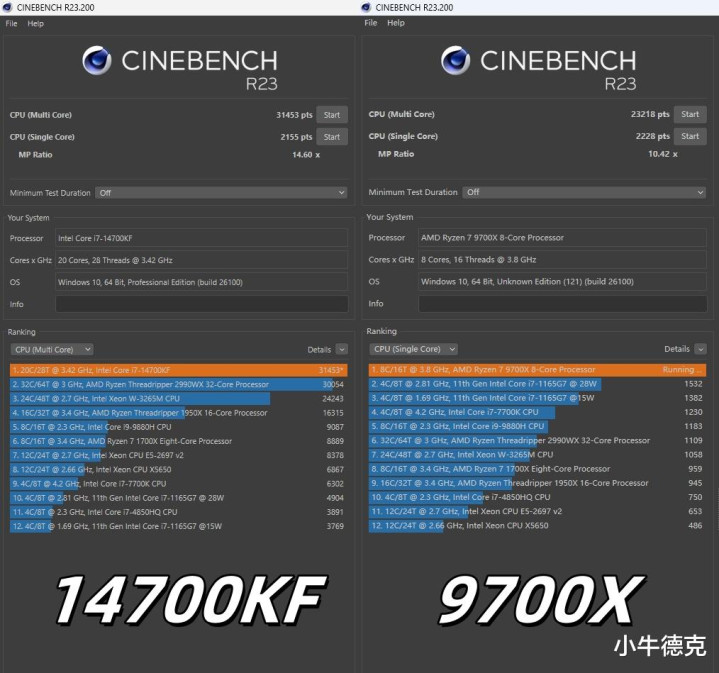Open File menu in right Cinebench window
719x673 pixels.
click(371, 23)
